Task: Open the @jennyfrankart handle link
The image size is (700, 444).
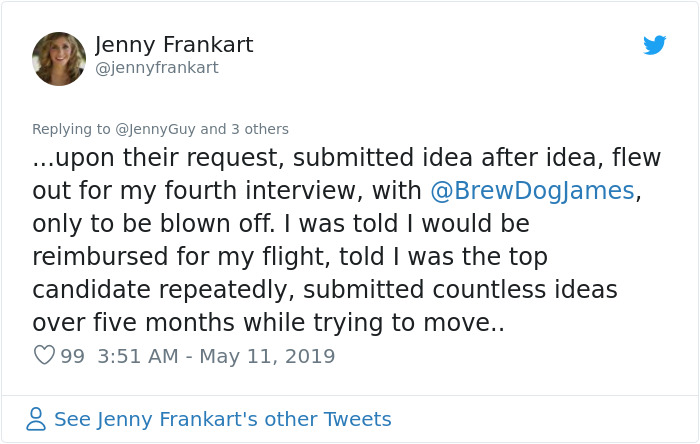Action: [156, 68]
